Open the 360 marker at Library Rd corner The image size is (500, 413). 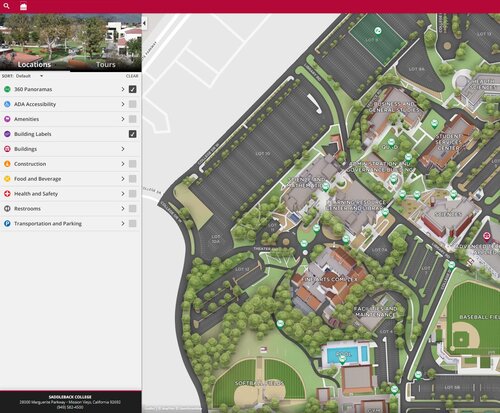tap(452, 265)
